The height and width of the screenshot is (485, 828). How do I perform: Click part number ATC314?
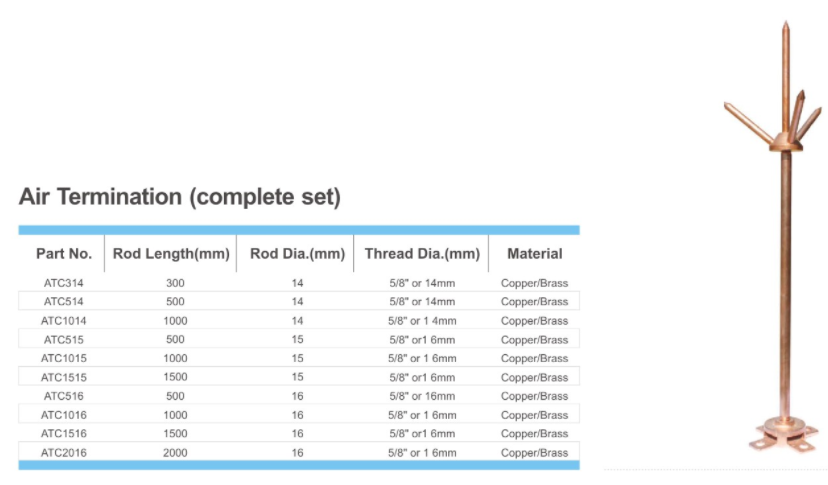coord(62,283)
